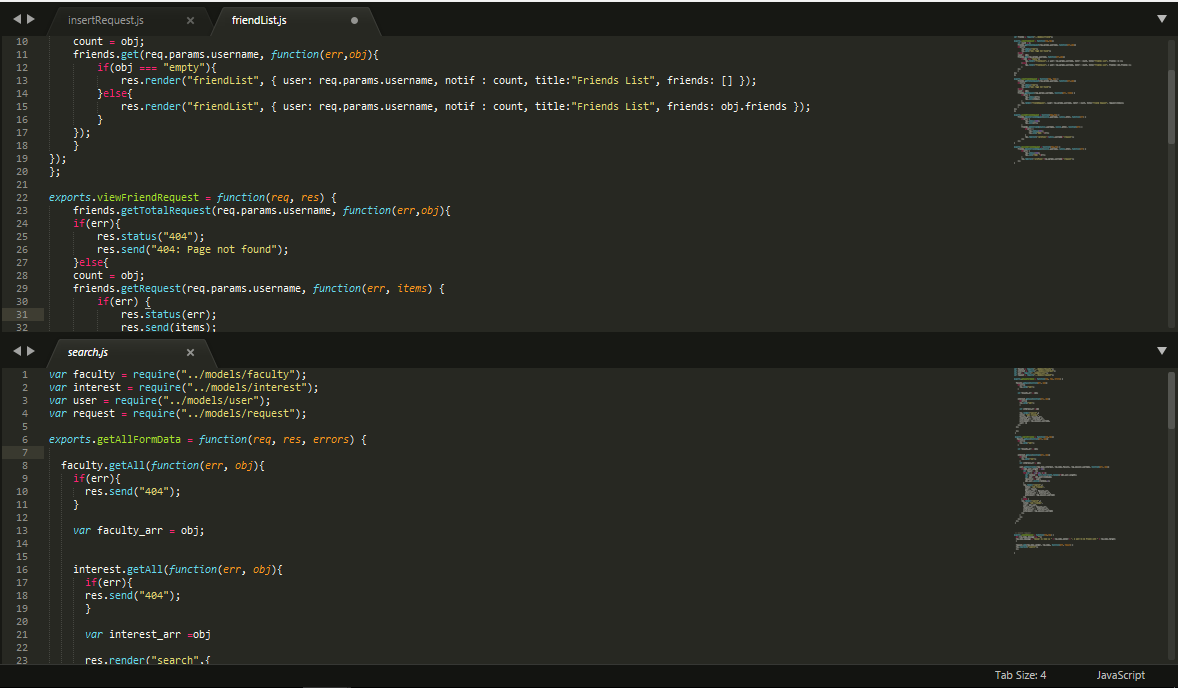The image size is (1178, 688).
Task: Open tab list dropdown in top pane
Action: pos(1161,19)
